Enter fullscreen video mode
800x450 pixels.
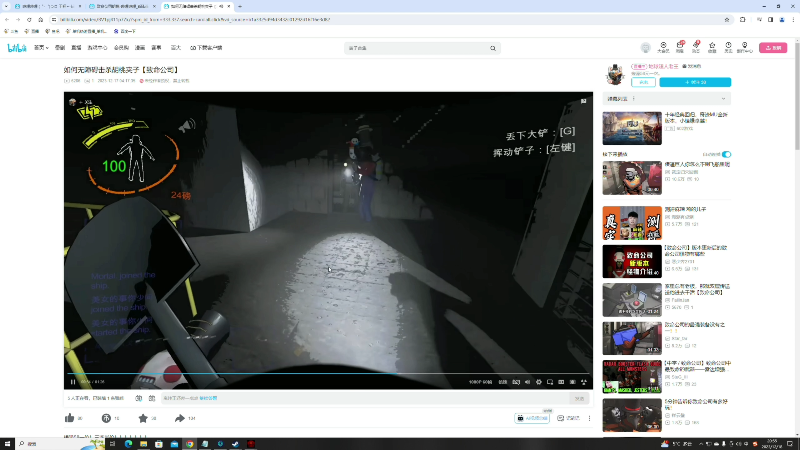pos(584,382)
